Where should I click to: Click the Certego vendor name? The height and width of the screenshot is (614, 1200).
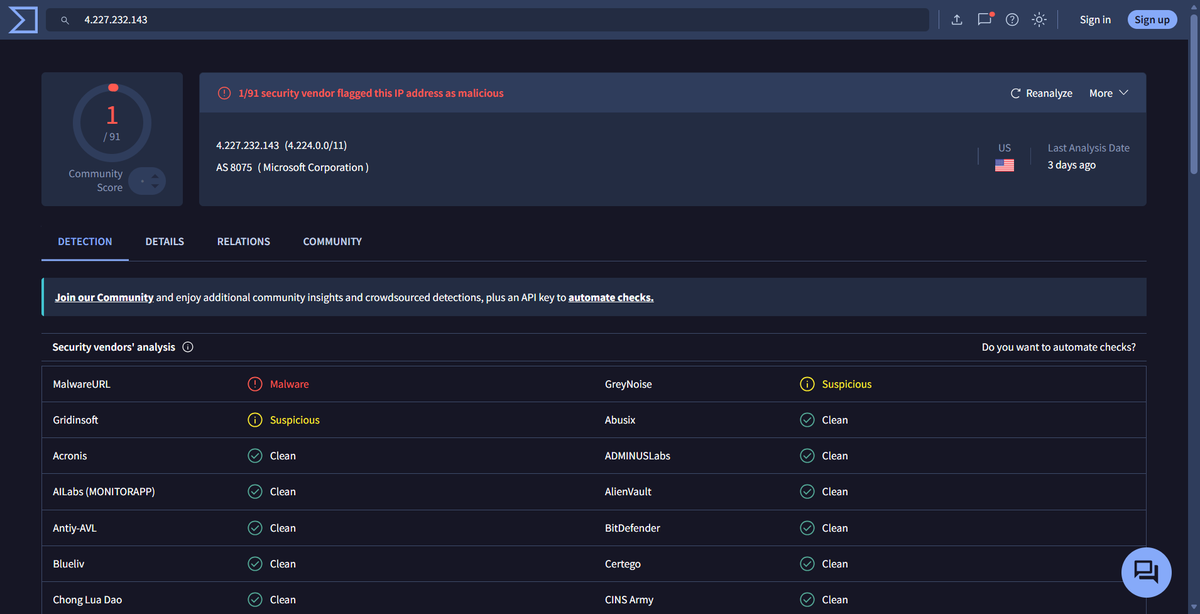[x=623, y=564]
